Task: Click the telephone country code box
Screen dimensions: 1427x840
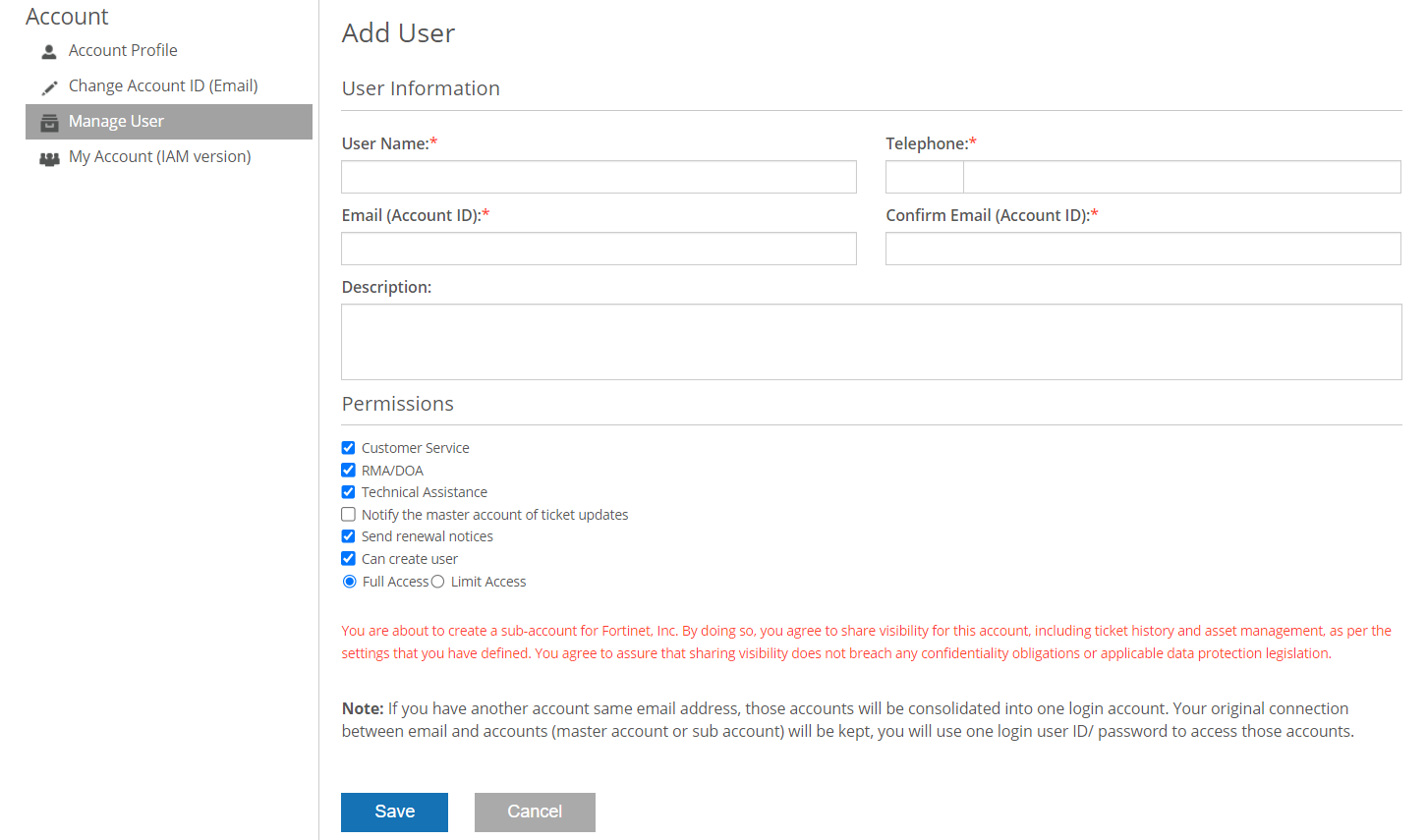Action: click(924, 177)
